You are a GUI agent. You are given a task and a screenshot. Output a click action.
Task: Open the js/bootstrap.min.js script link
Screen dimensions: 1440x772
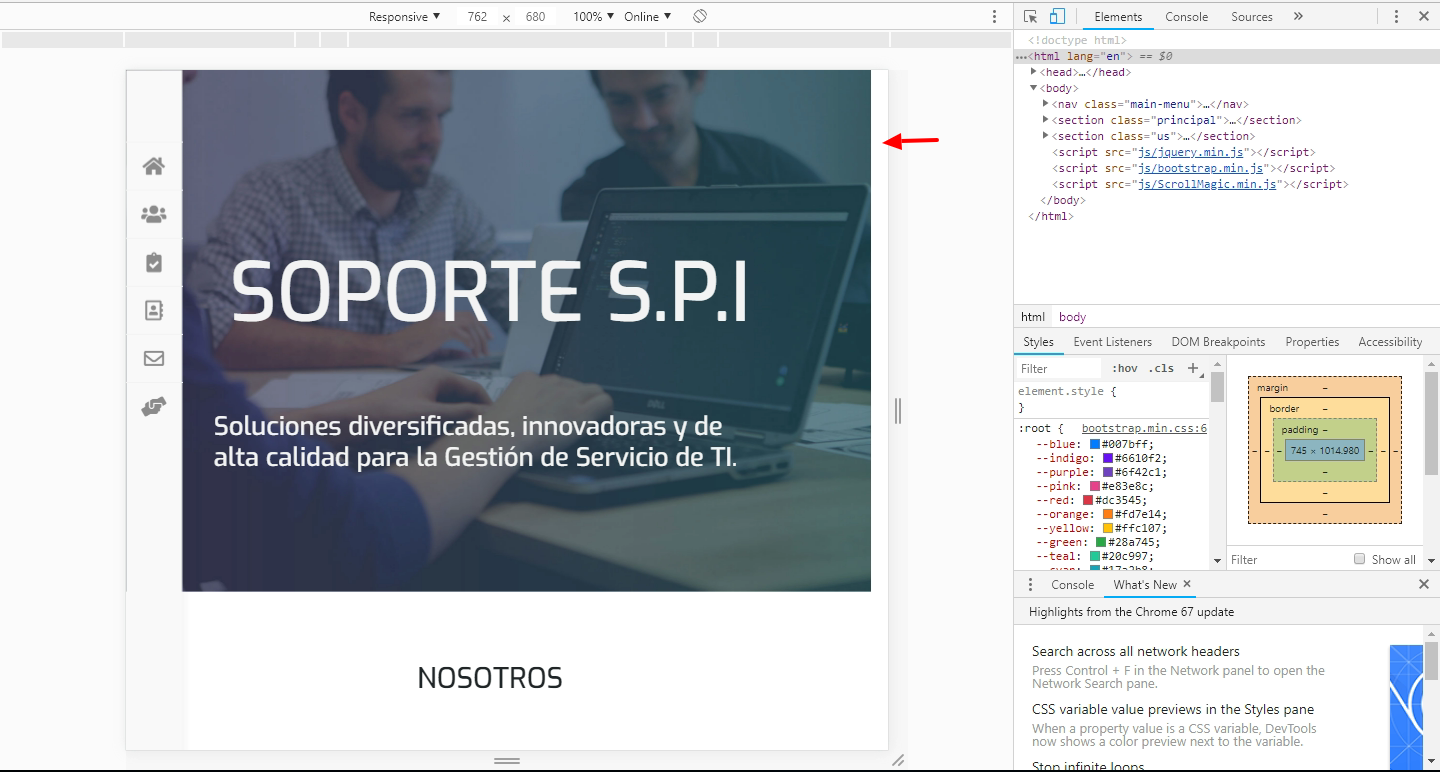click(1202, 168)
